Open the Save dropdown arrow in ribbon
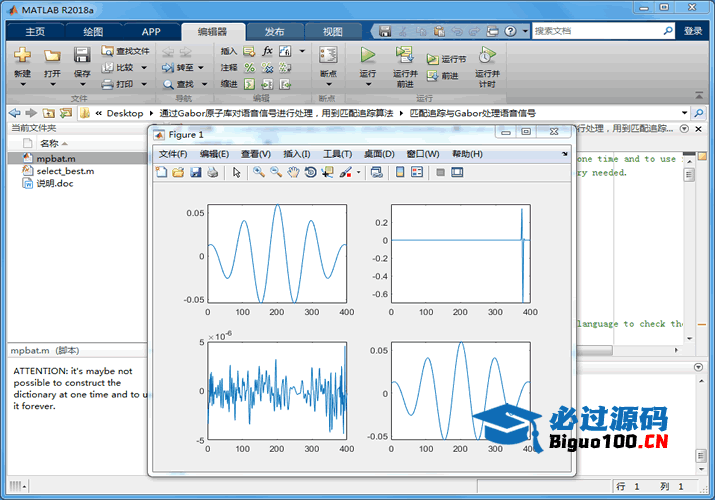Viewport: 715px width, 500px height. (x=82, y=84)
